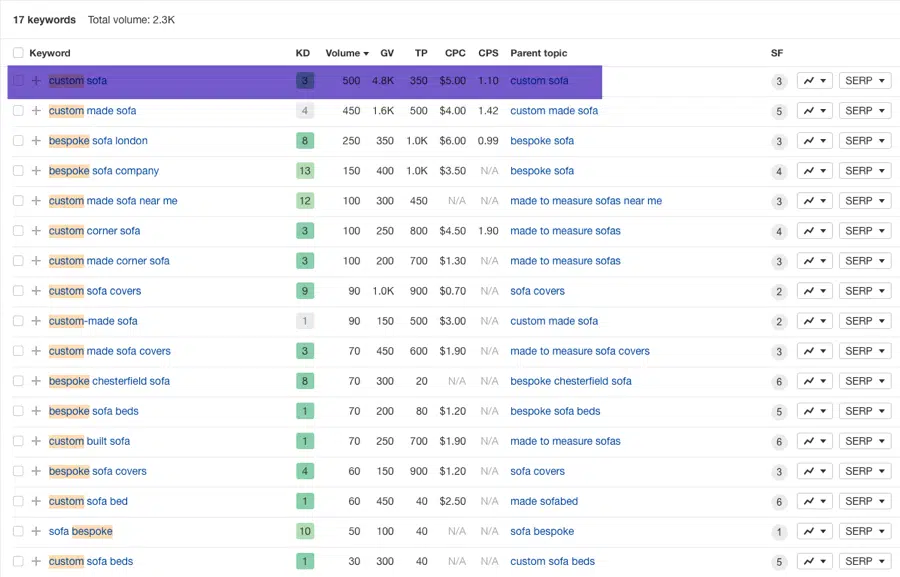Open trend chart for bespoke sofa london
Viewport: 900px width, 577px height.
click(x=814, y=141)
